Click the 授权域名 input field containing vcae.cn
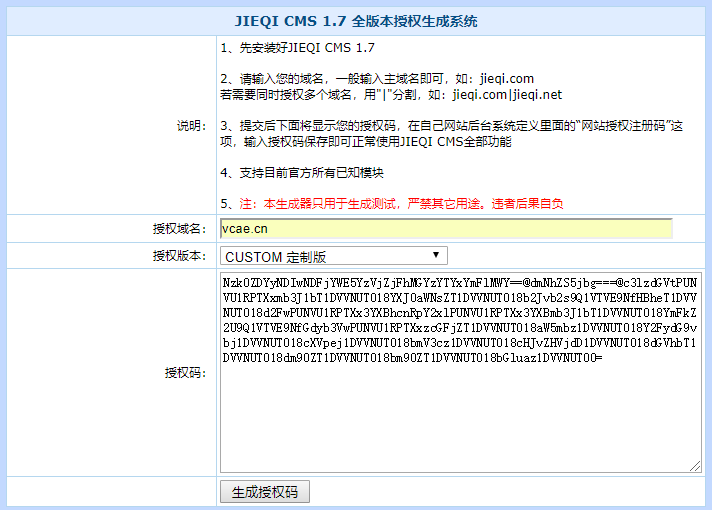 pos(446,228)
